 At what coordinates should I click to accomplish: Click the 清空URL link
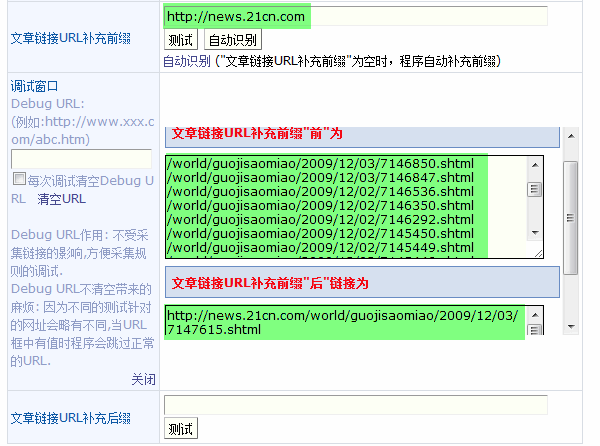pyautogui.click(x=61, y=199)
